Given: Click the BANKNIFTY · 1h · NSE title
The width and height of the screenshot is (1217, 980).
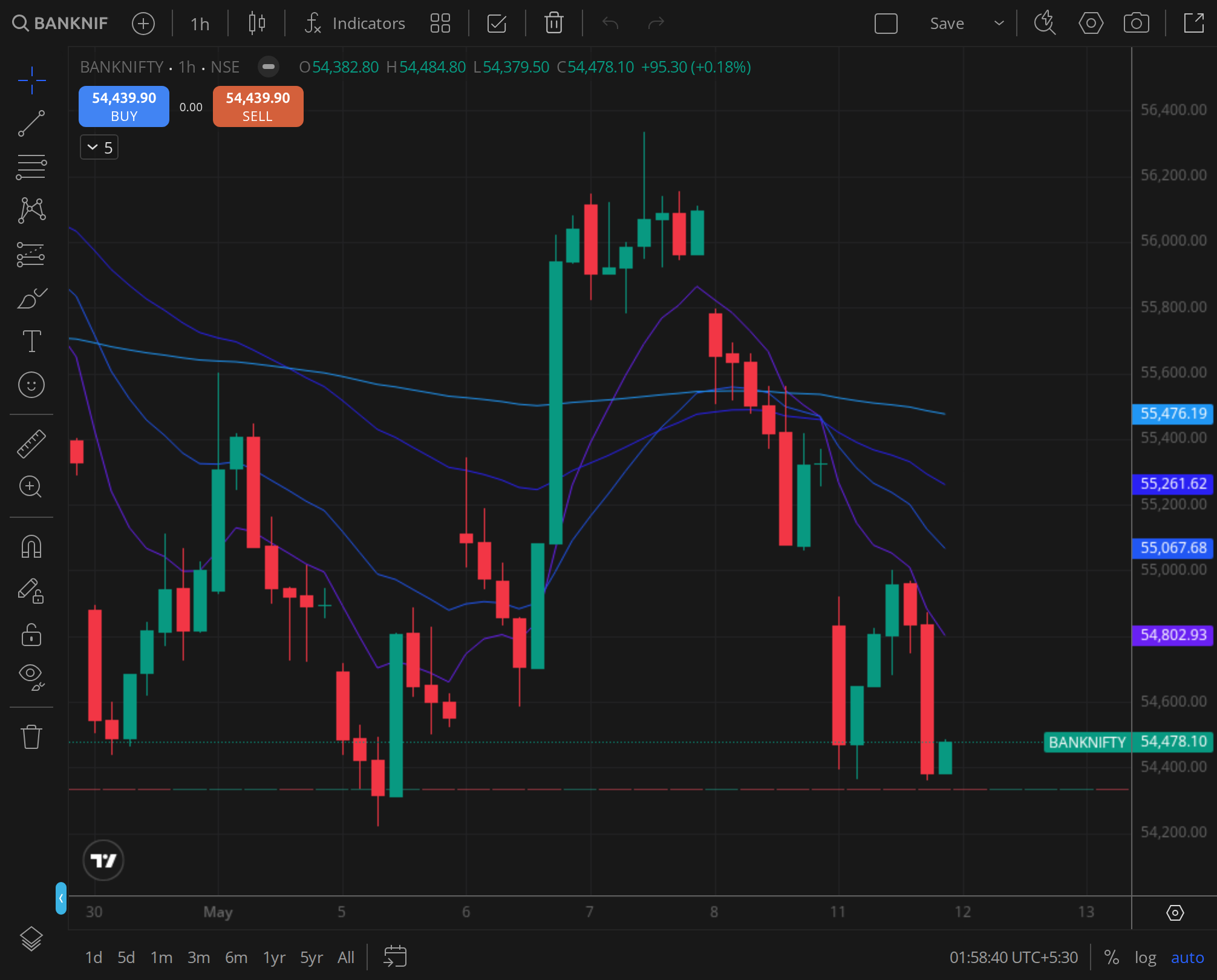Looking at the screenshot, I should (160, 67).
